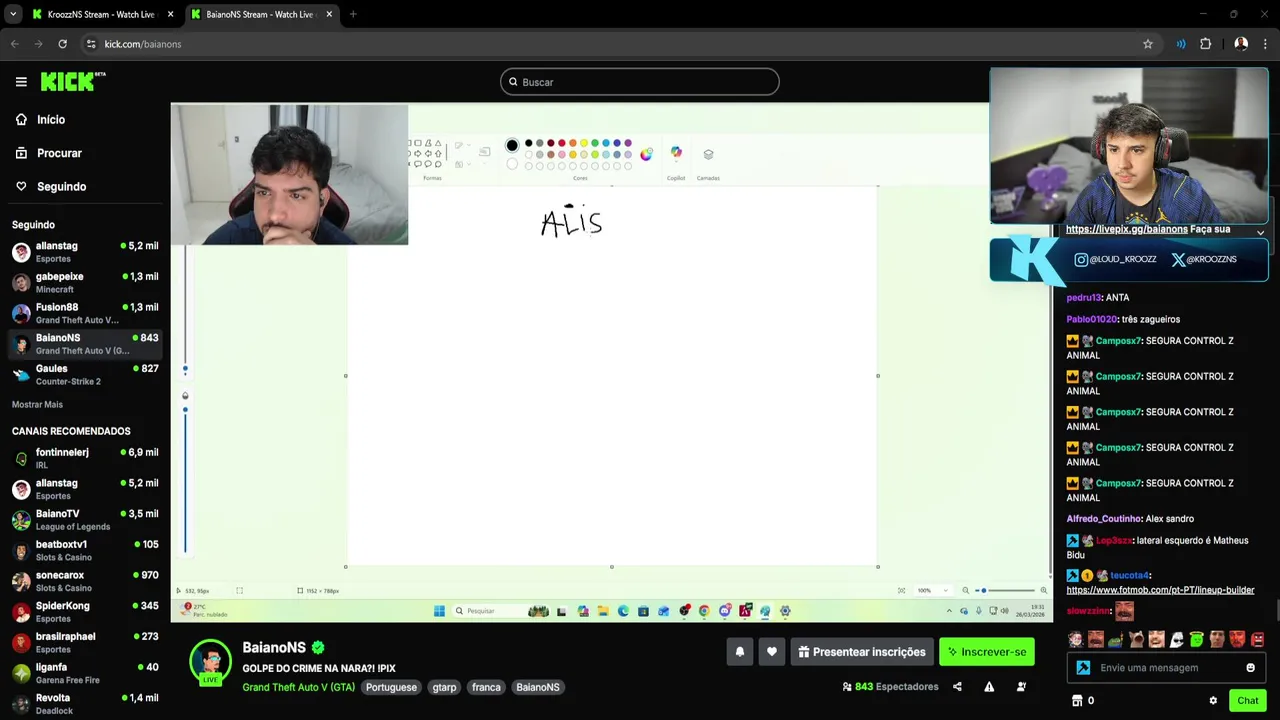Click the gtarp tag
This screenshot has height=720, width=1280.
[444, 687]
